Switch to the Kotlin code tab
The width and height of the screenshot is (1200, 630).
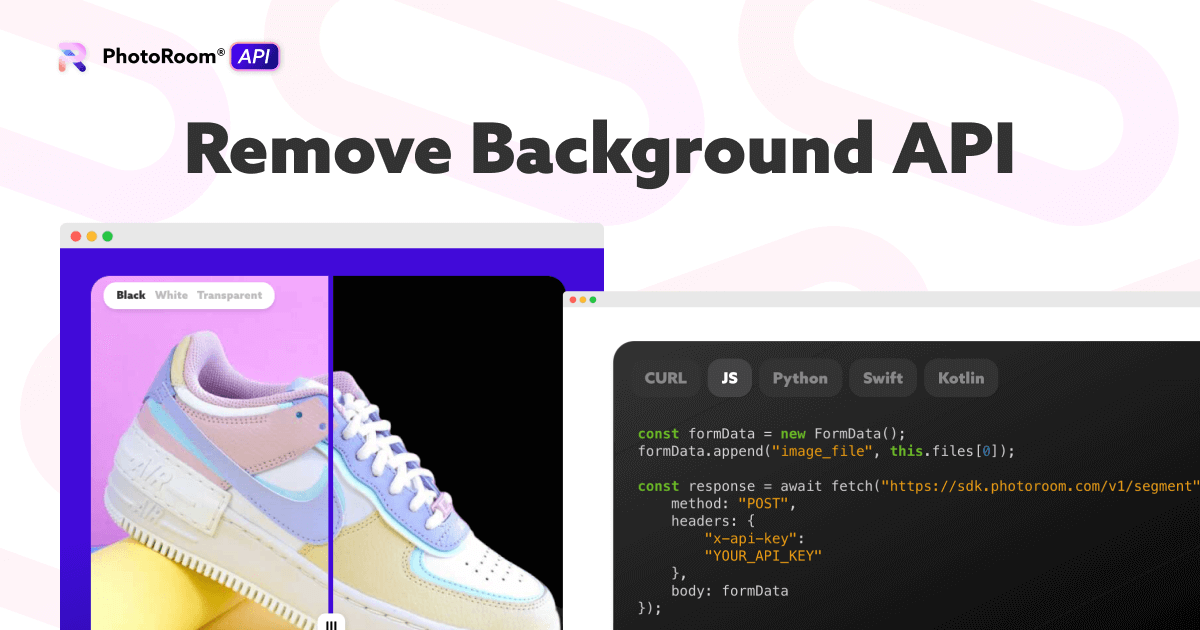(x=960, y=377)
